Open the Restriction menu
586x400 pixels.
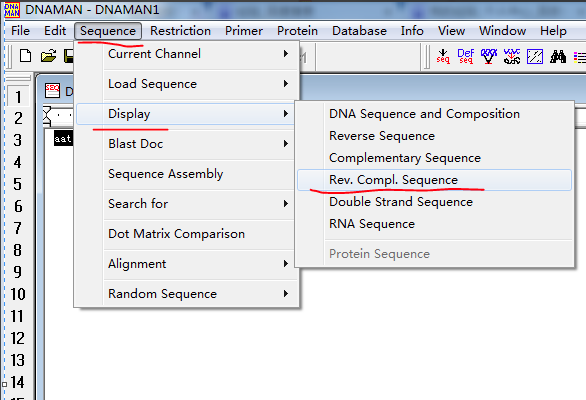[181, 31]
